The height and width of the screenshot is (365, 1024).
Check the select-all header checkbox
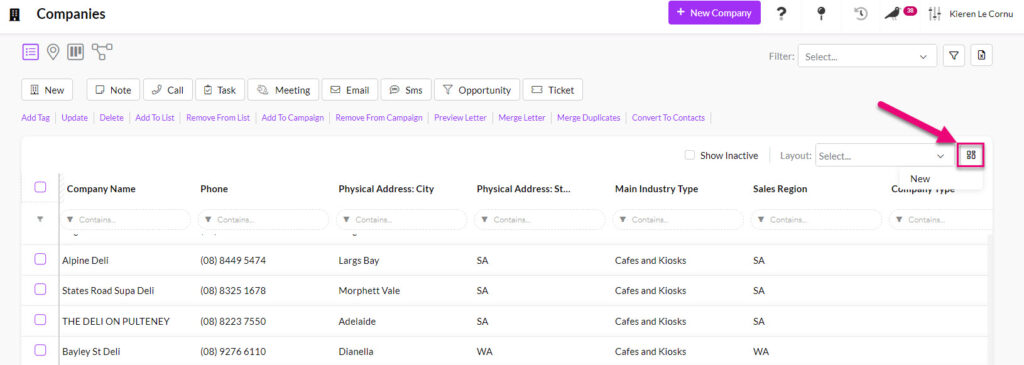[40, 187]
